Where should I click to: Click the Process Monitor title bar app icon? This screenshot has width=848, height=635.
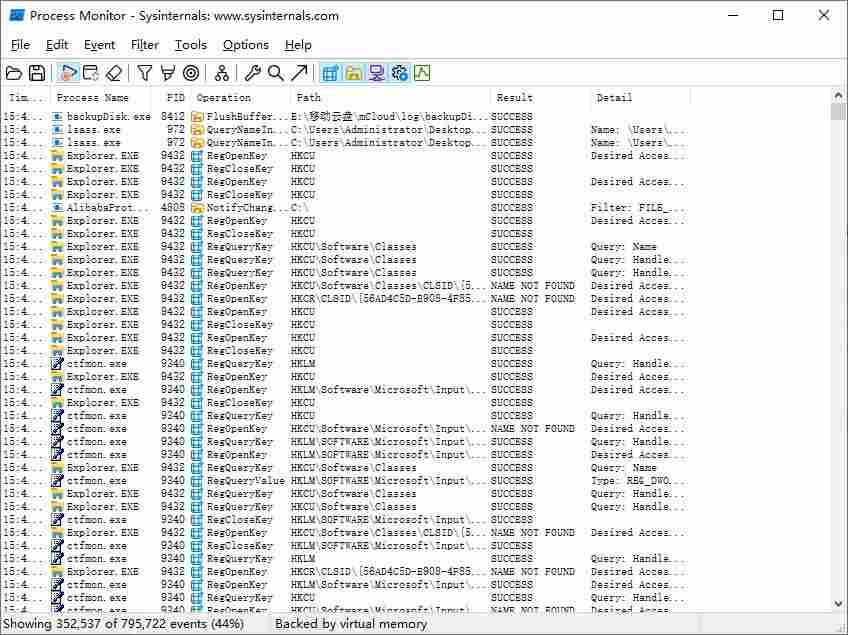coord(17,15)
